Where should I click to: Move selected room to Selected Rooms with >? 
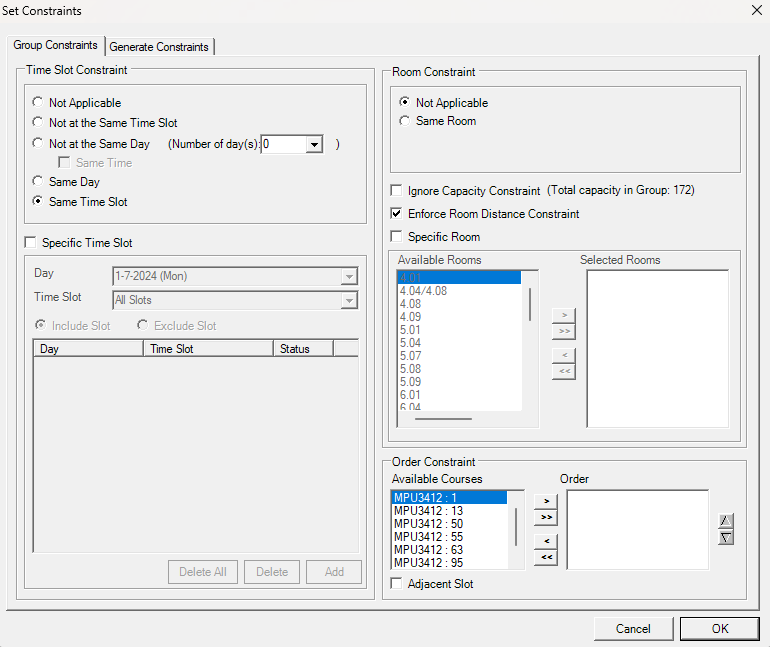pos(564,315)
